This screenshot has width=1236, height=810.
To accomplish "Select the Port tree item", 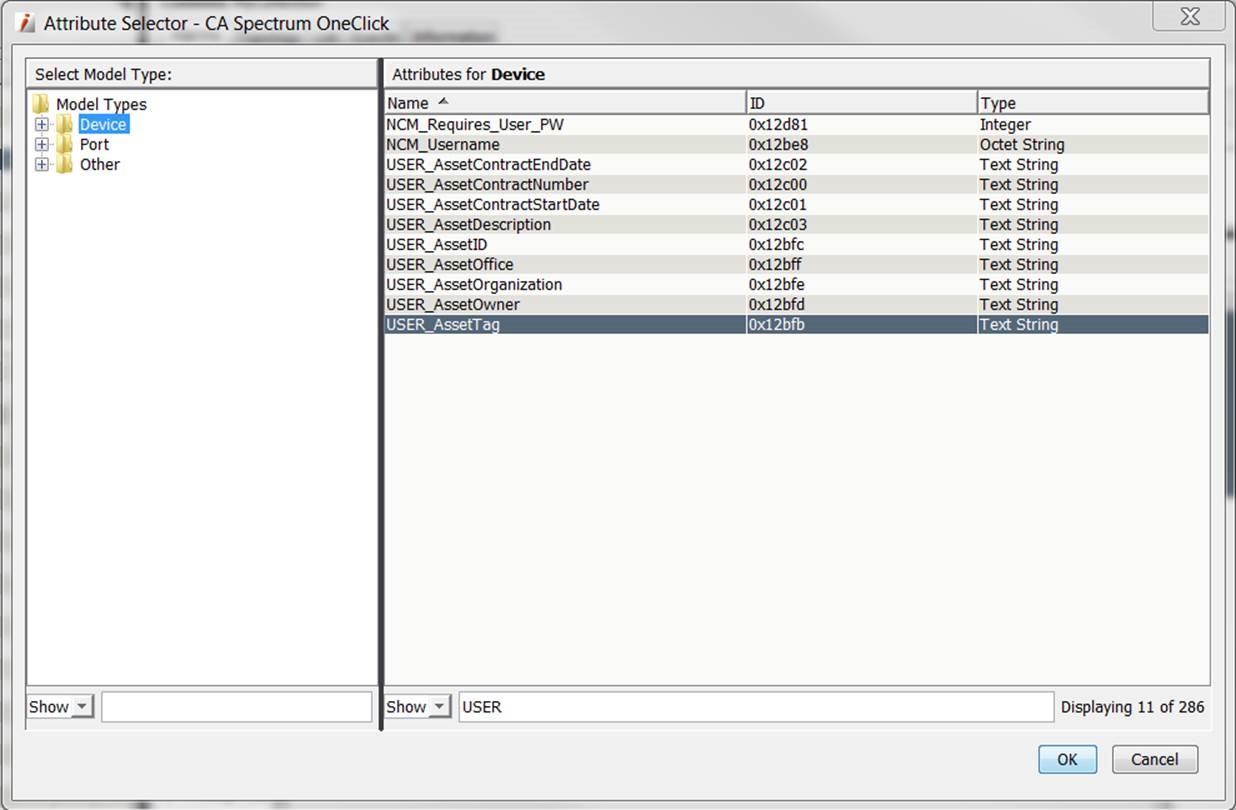I will [94, 145].
